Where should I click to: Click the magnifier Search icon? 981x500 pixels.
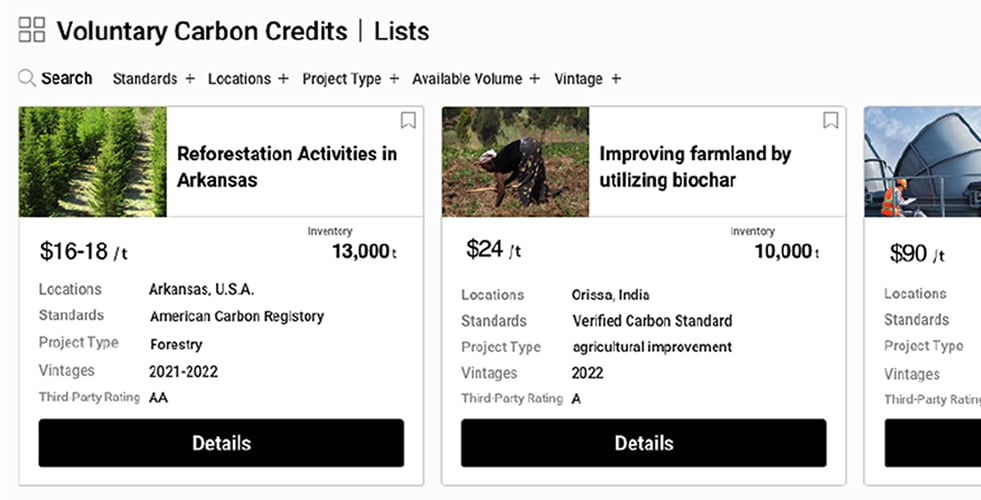pyautogui.click(x=27, y=78)
